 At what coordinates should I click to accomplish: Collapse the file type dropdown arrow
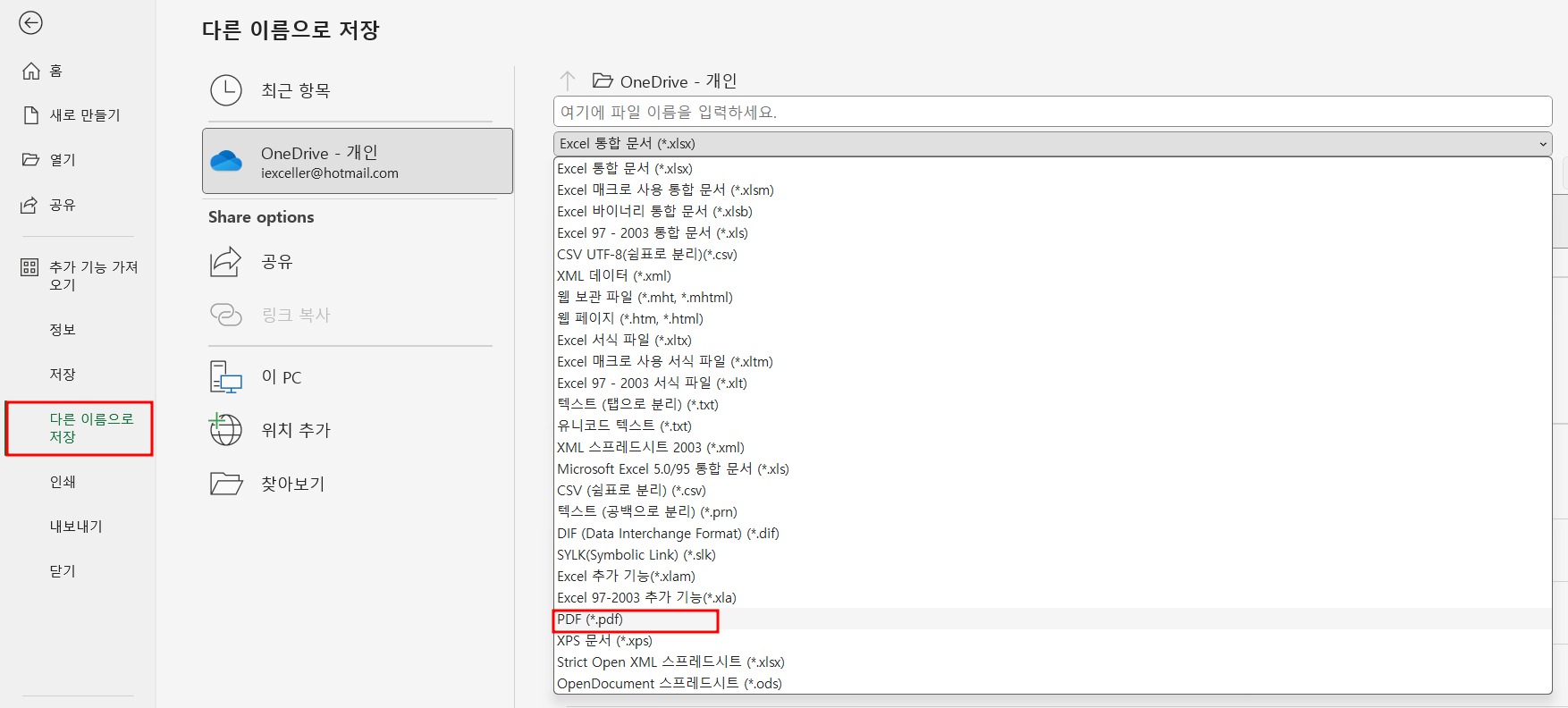click(1542, 144)
